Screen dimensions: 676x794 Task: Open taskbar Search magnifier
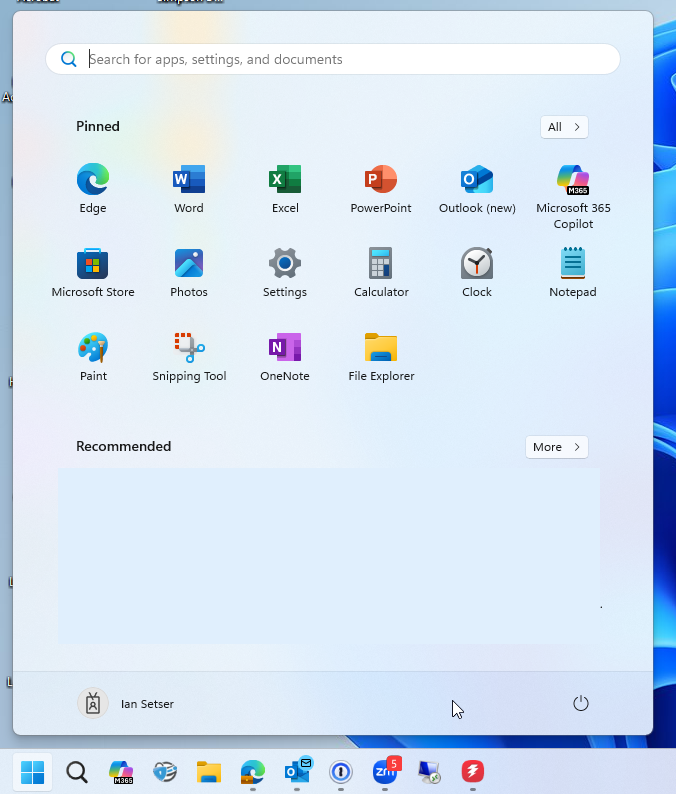77,772
